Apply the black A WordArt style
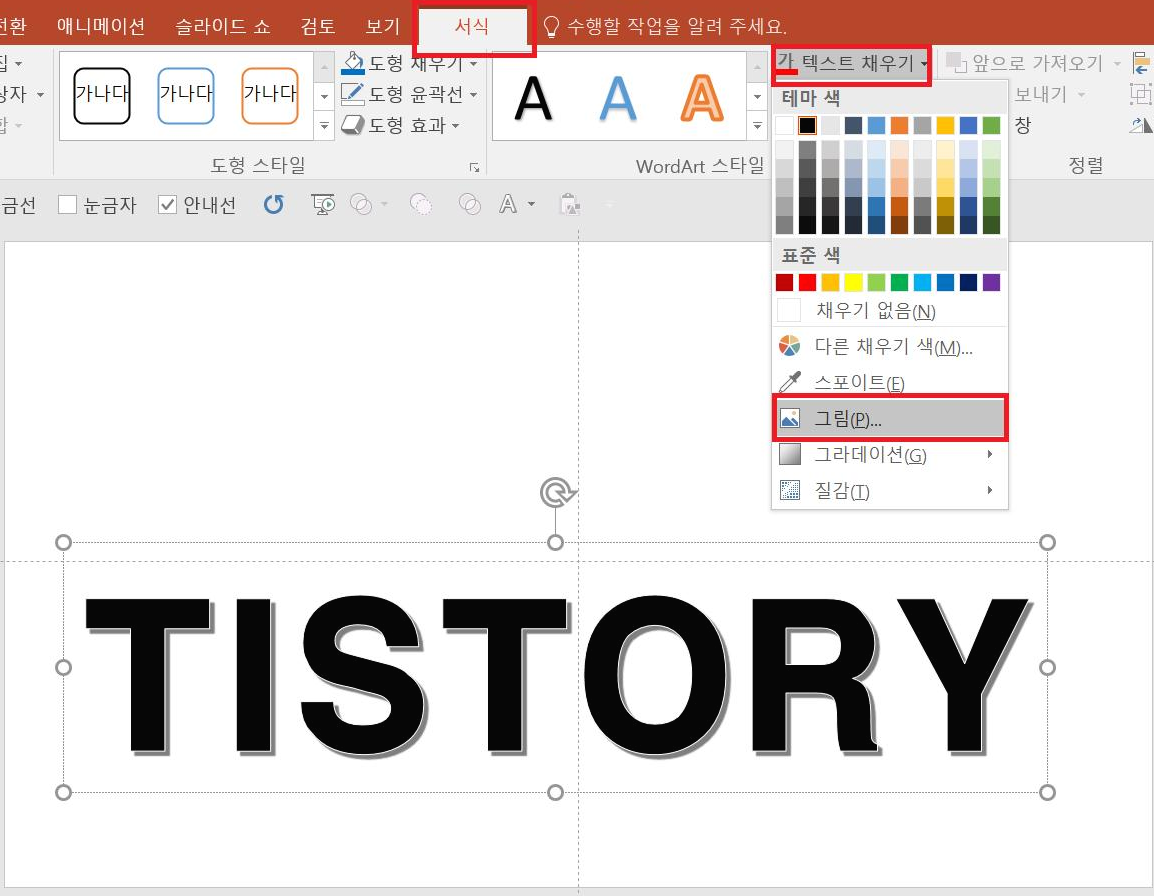Screen dimensions: 1154x896 [x=533, y=98]
